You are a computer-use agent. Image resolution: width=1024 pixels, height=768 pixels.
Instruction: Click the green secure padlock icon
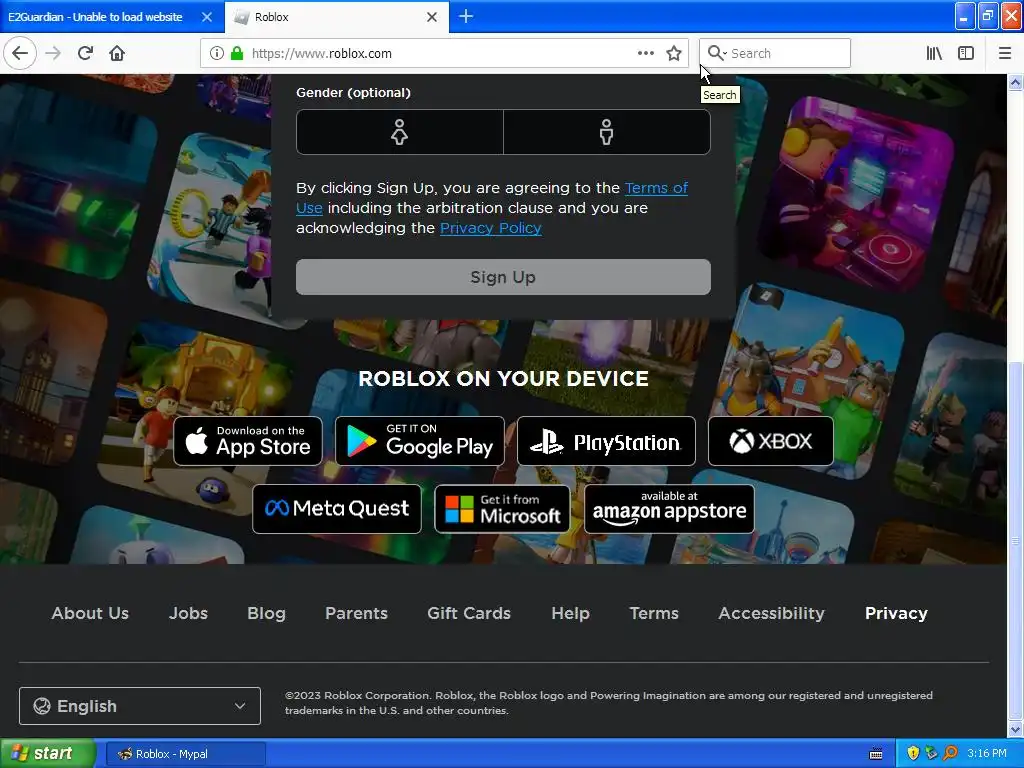tap(237, 54)
